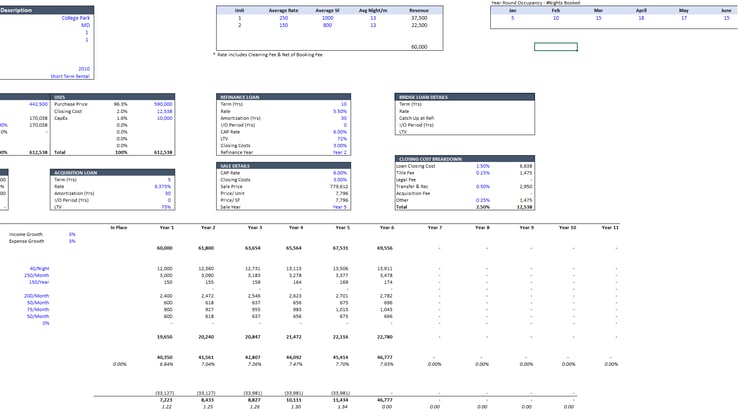Select Year 1 gross income '60,000'

165,248
